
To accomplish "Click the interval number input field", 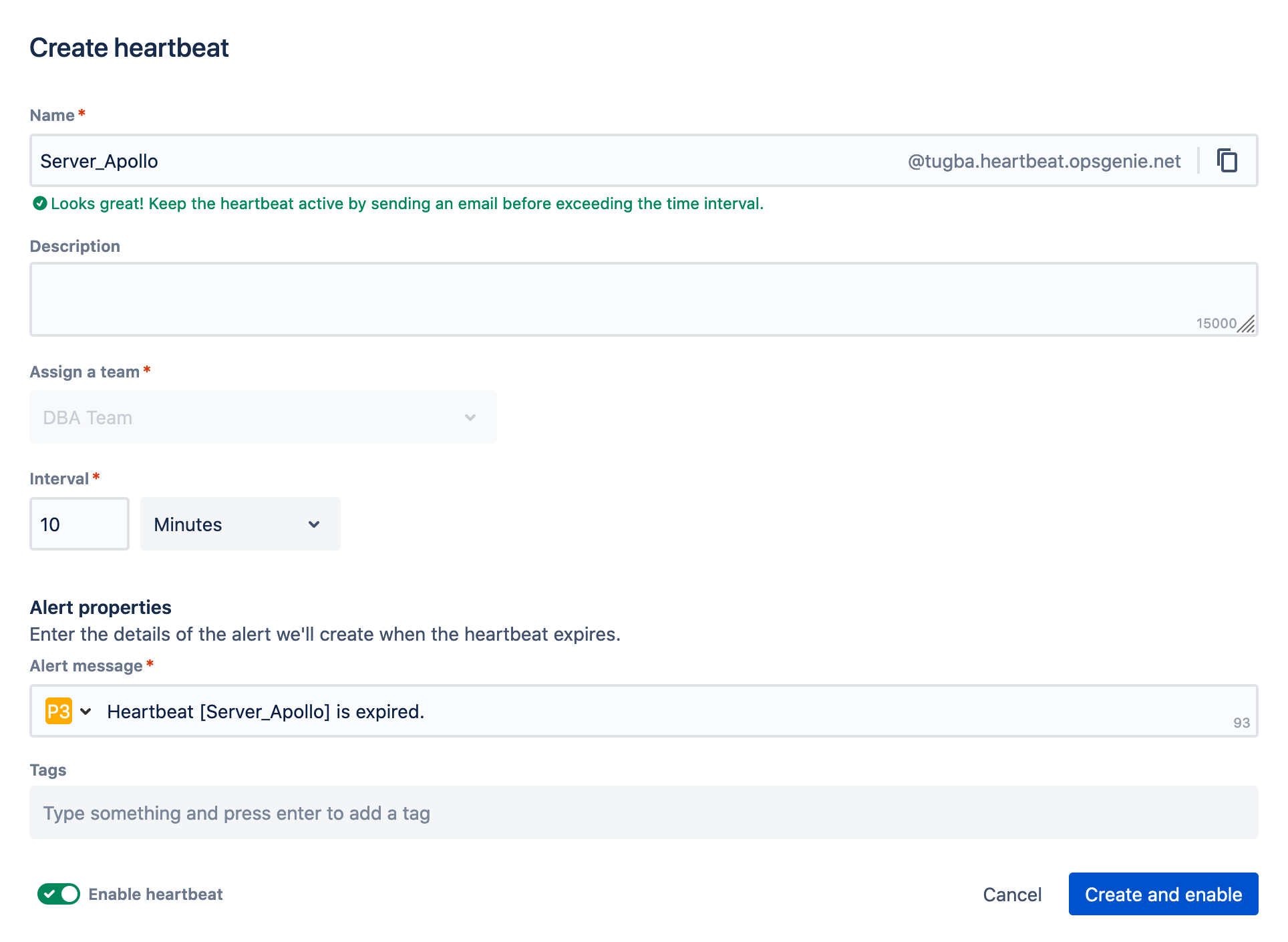I will point(80,523).
